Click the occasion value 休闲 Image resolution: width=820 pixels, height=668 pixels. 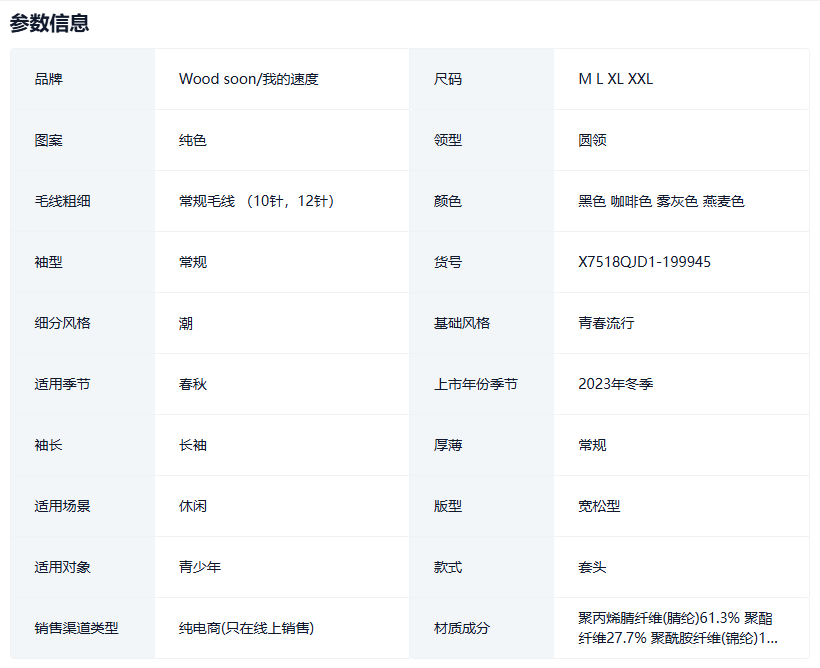[193, 506]
